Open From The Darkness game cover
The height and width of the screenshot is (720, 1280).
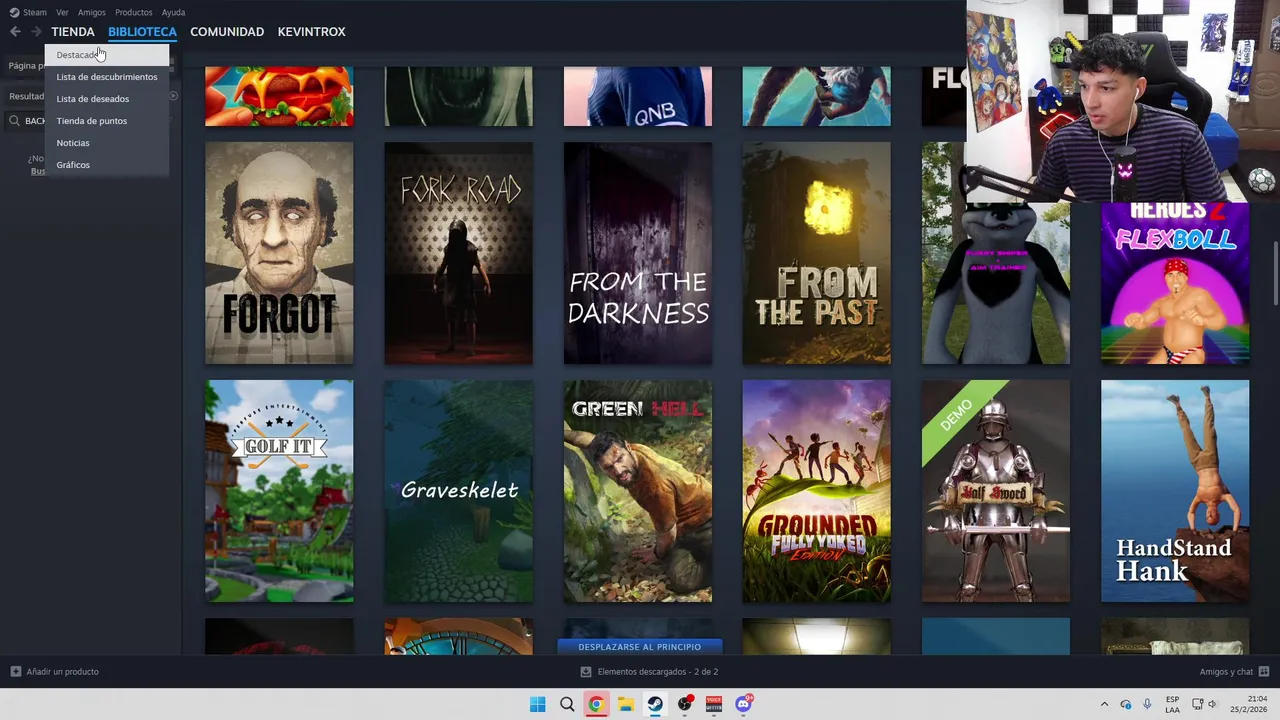tap(638, 253)
